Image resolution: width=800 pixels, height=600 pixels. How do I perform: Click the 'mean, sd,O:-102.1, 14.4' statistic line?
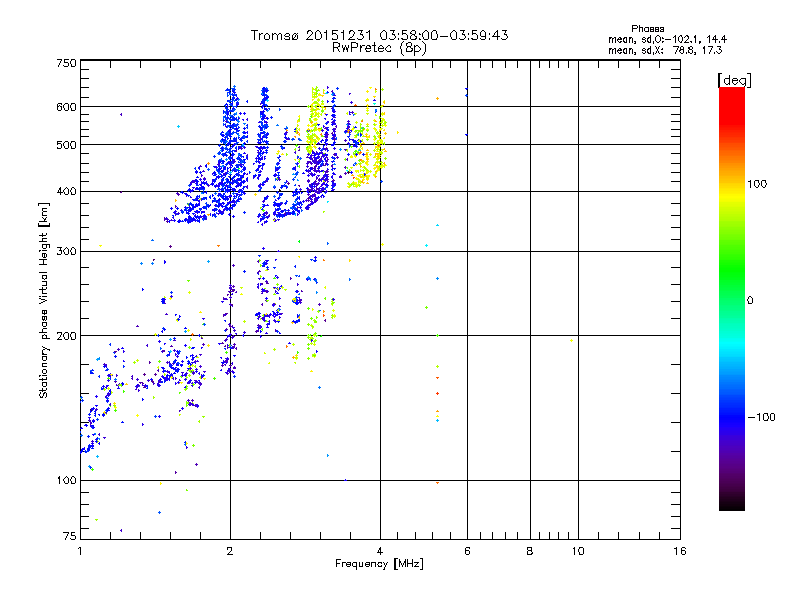click(667, 39)
